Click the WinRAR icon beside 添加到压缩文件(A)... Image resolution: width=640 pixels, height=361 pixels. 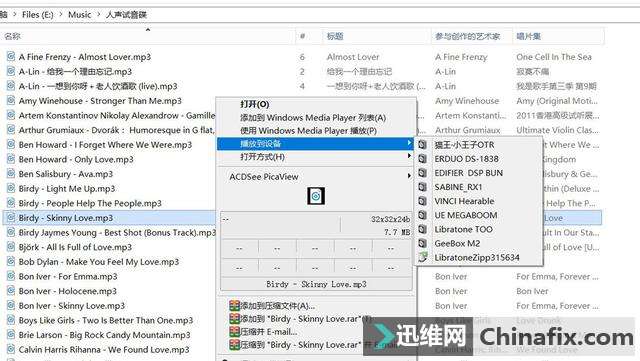(x=234, y=305)
